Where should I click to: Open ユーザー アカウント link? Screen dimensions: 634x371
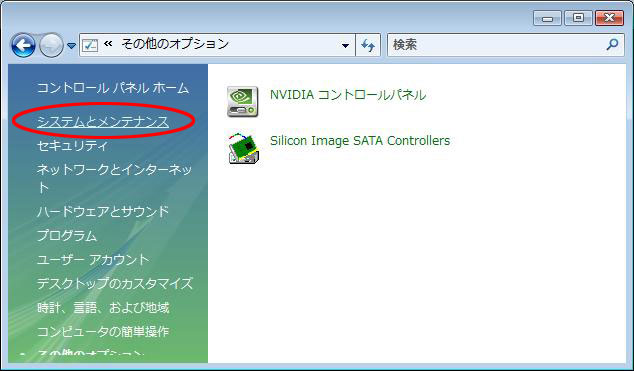[93, 259]
